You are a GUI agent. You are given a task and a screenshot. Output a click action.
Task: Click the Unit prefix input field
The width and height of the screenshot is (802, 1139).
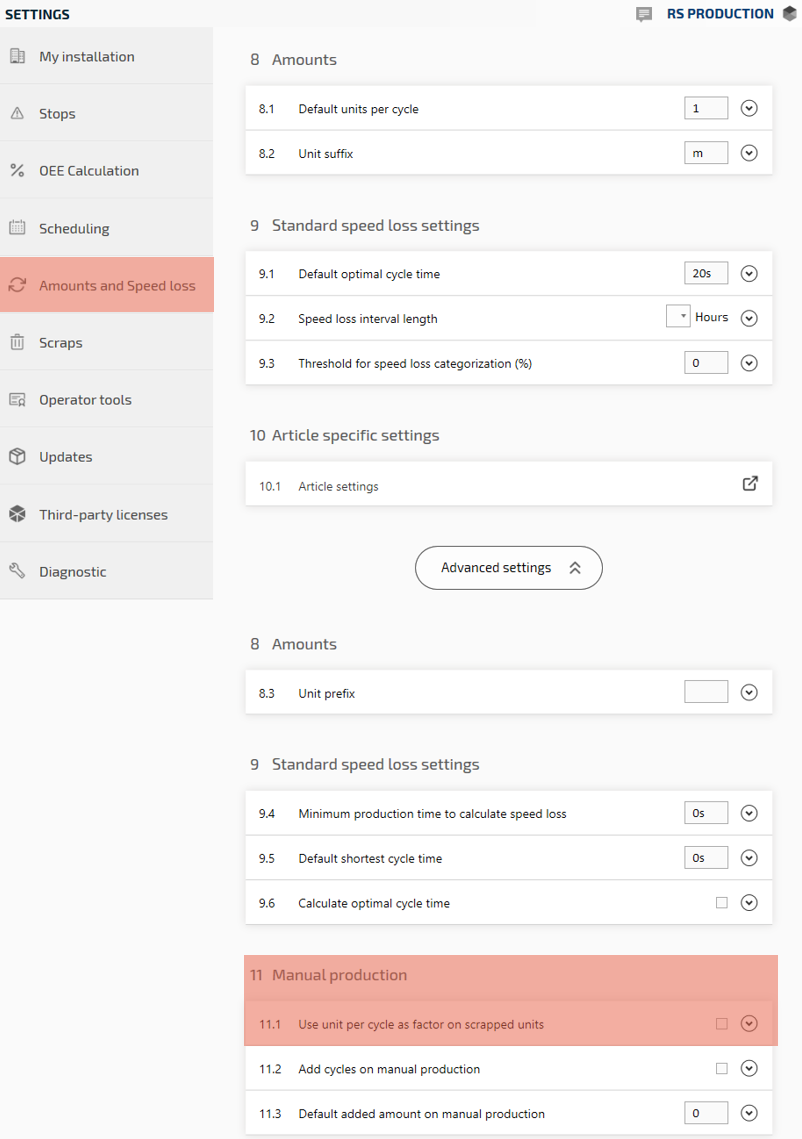[705, 692]
